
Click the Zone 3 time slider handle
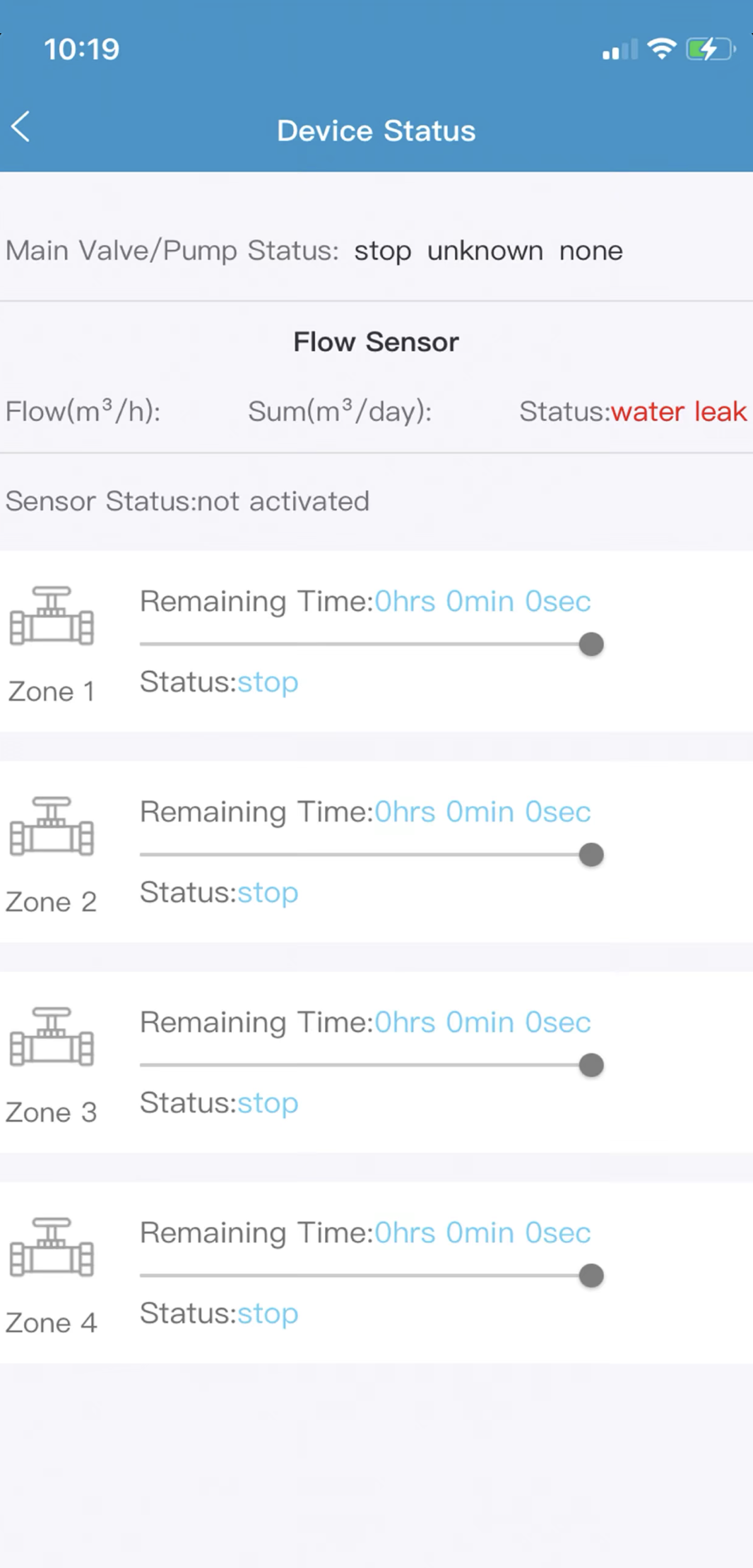click(x=591, y=1065)
